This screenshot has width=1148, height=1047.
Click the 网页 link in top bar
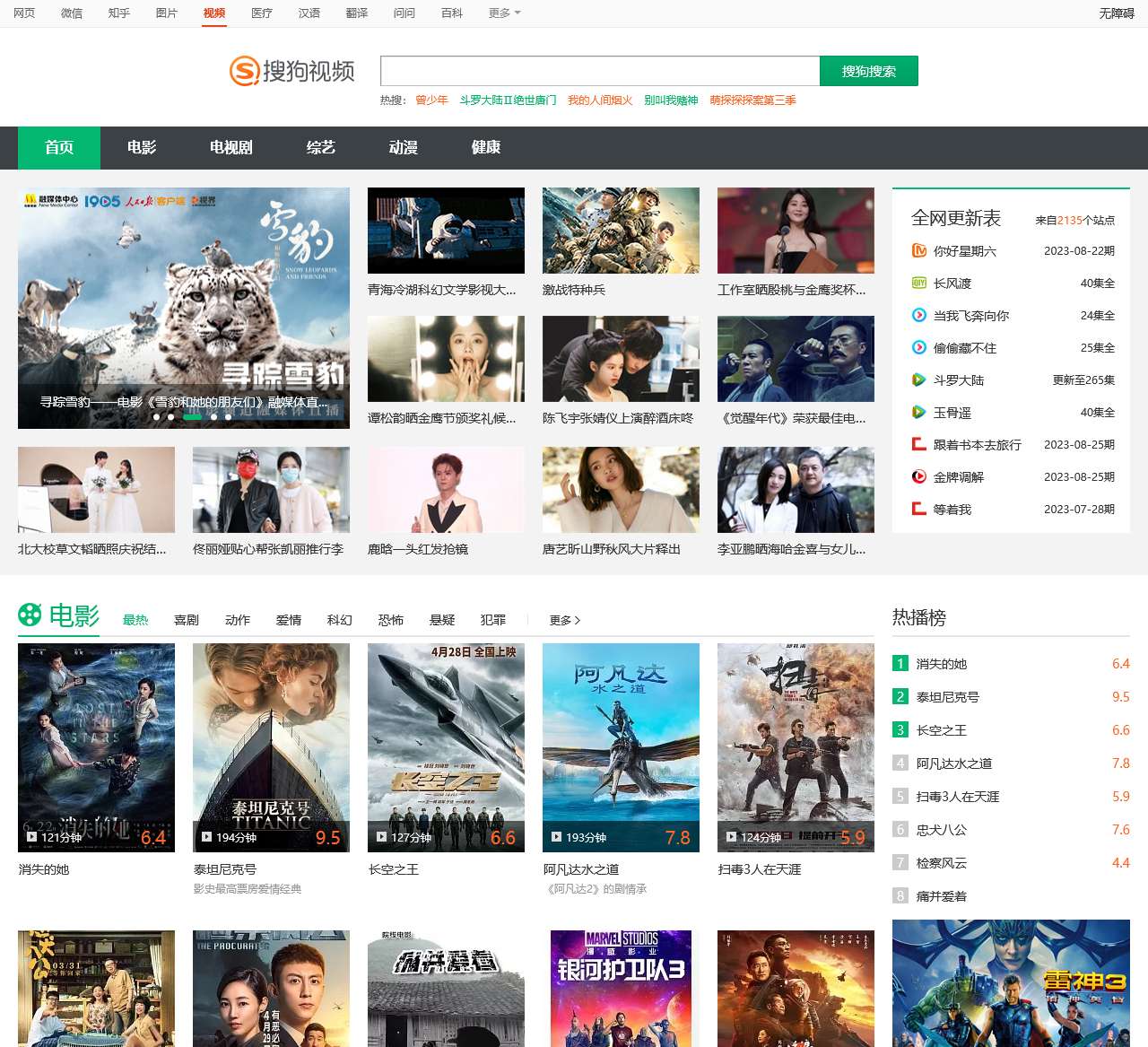[x=24, y=13]
